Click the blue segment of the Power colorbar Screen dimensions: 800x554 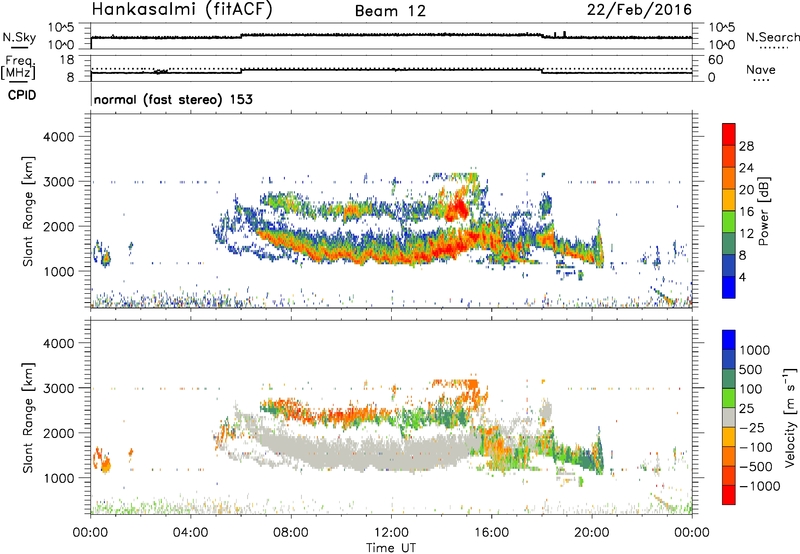pos(729,287)
